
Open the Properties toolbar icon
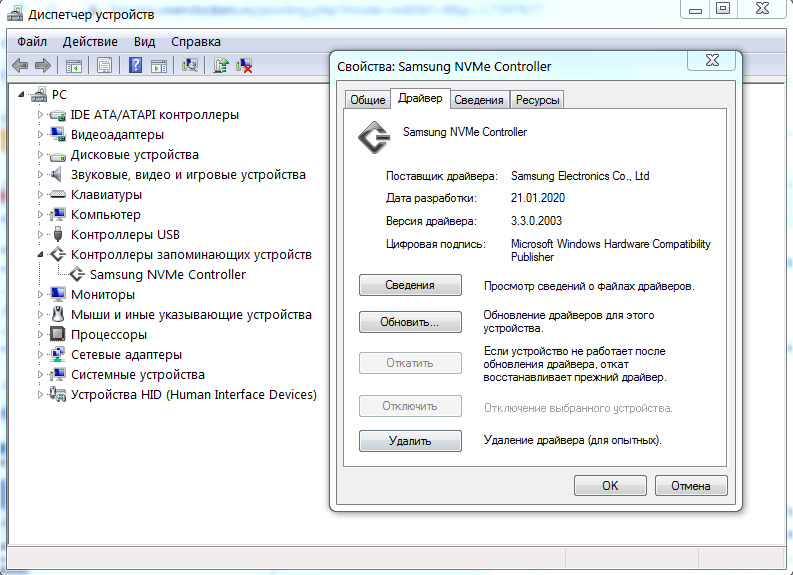pyautogui.click(x=104, y=65)
